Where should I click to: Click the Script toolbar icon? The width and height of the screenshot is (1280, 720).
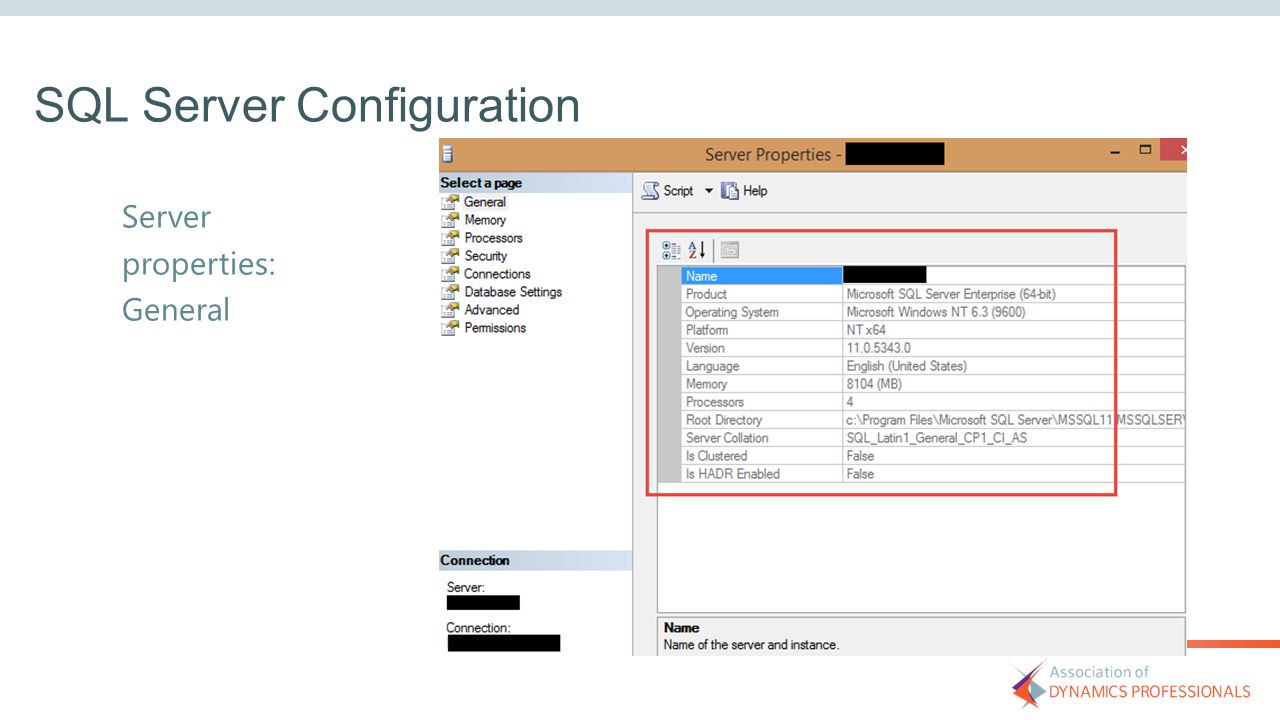point(650,190)
